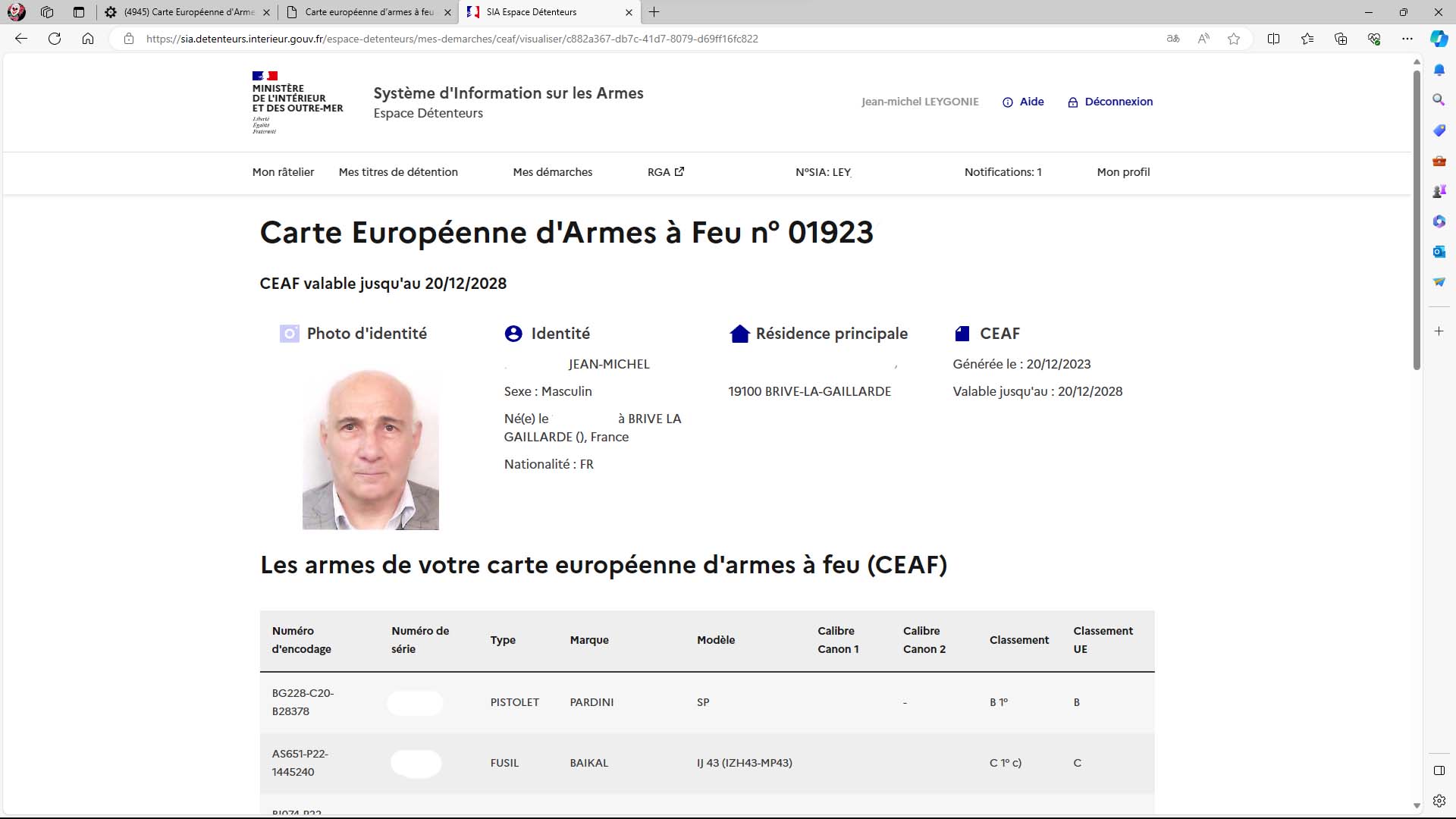Open Notifications: 1 menu item

1003,172
